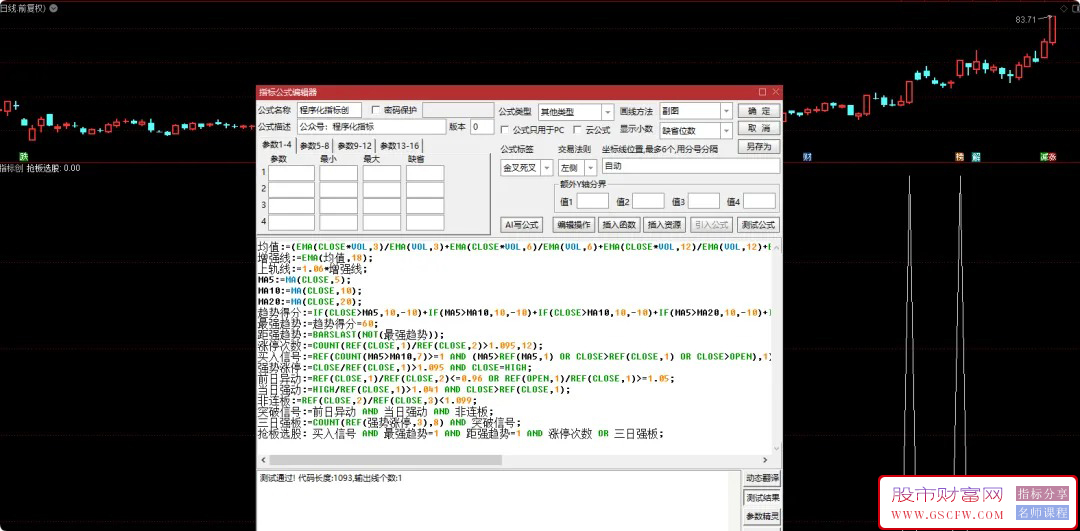Check the 公式只用于PC option
The image size is (1080, 531).
[x=504, y=130]
